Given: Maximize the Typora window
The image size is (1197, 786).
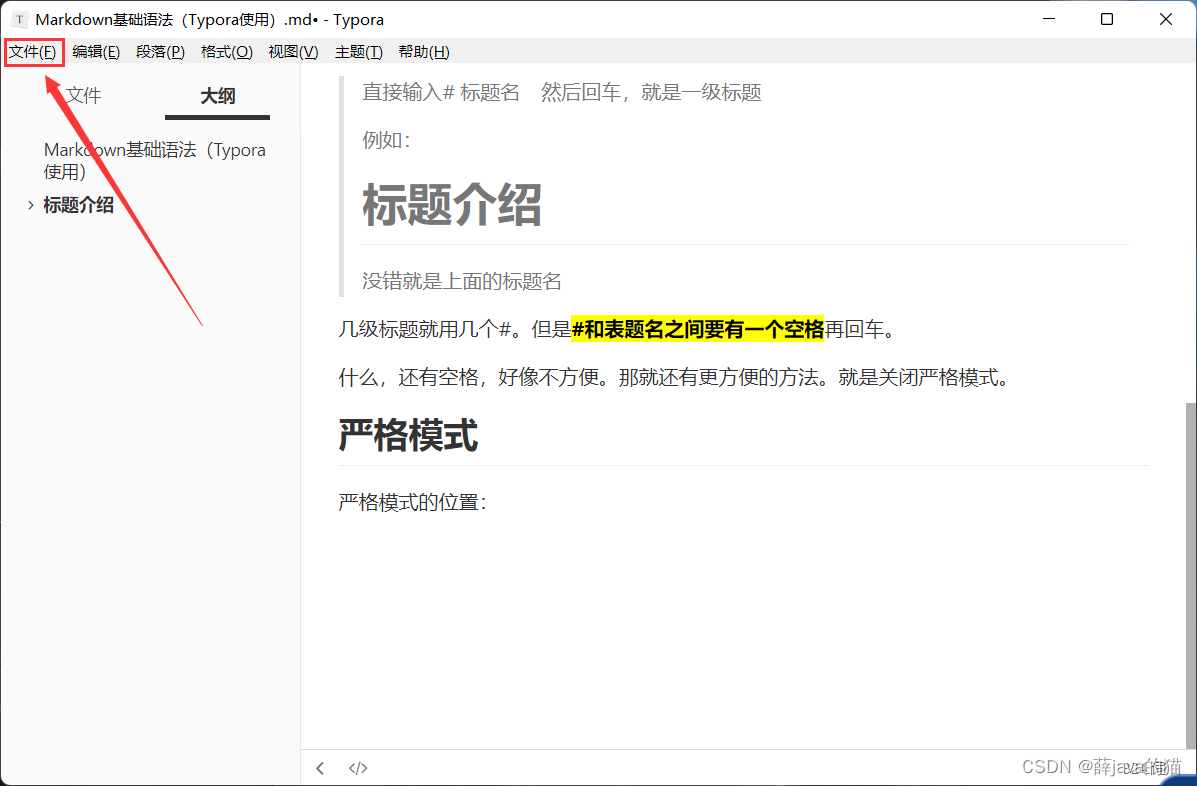Looking at the screenshot, I should pos(1107,19).
